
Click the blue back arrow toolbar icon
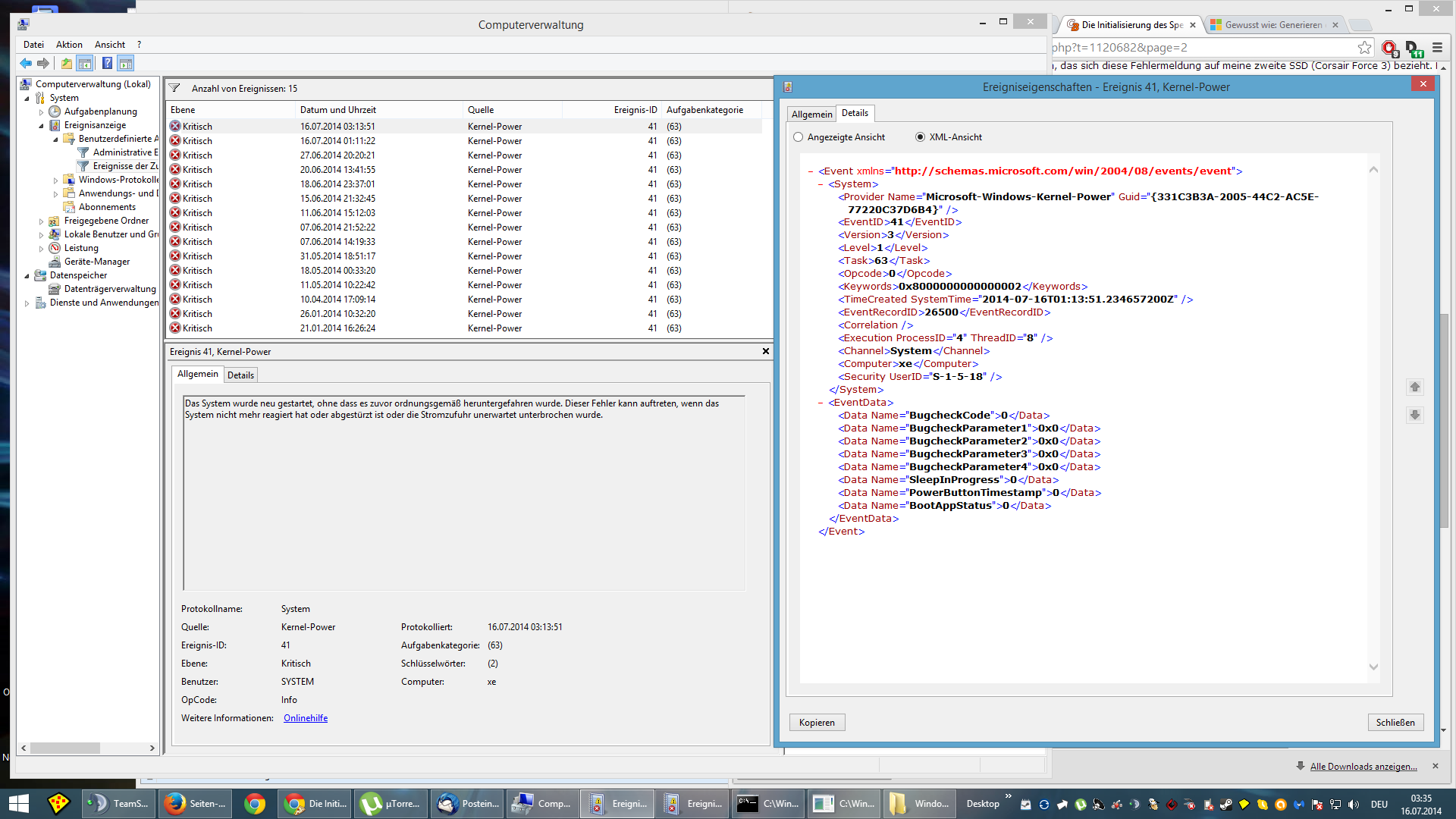point(26,64)
